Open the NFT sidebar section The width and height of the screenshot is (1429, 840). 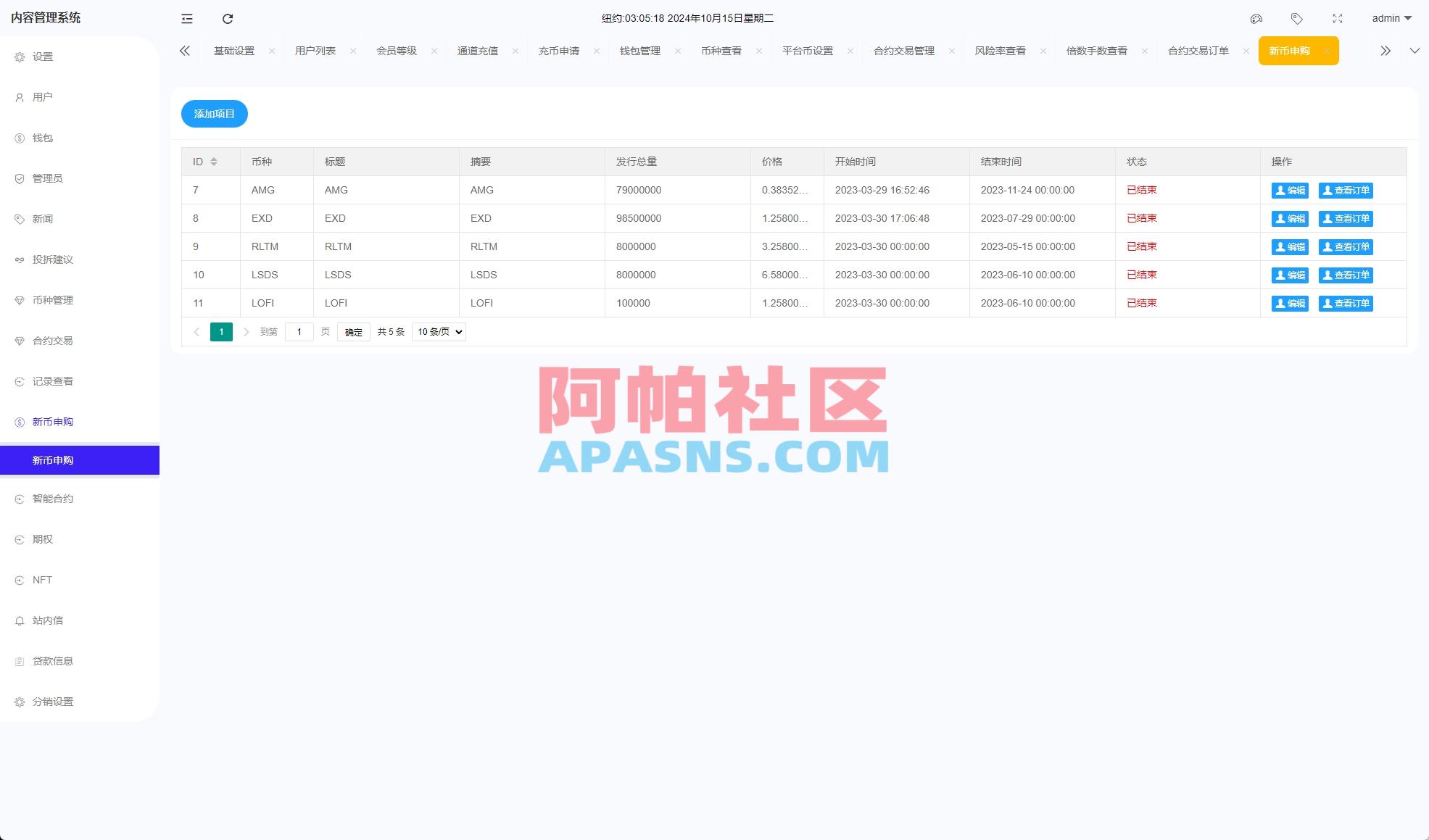pos(42,579)
